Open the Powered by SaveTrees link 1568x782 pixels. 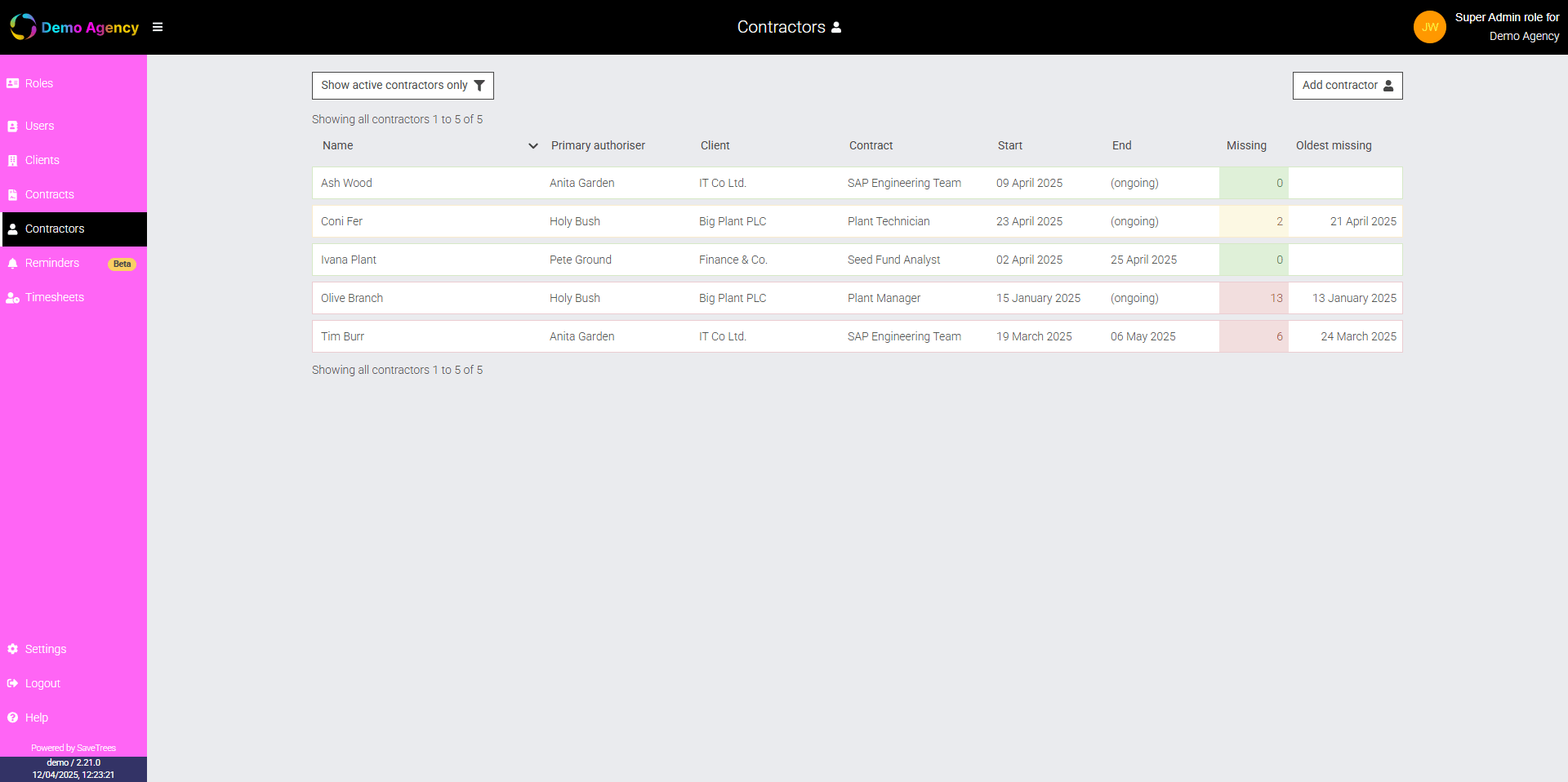73,748
